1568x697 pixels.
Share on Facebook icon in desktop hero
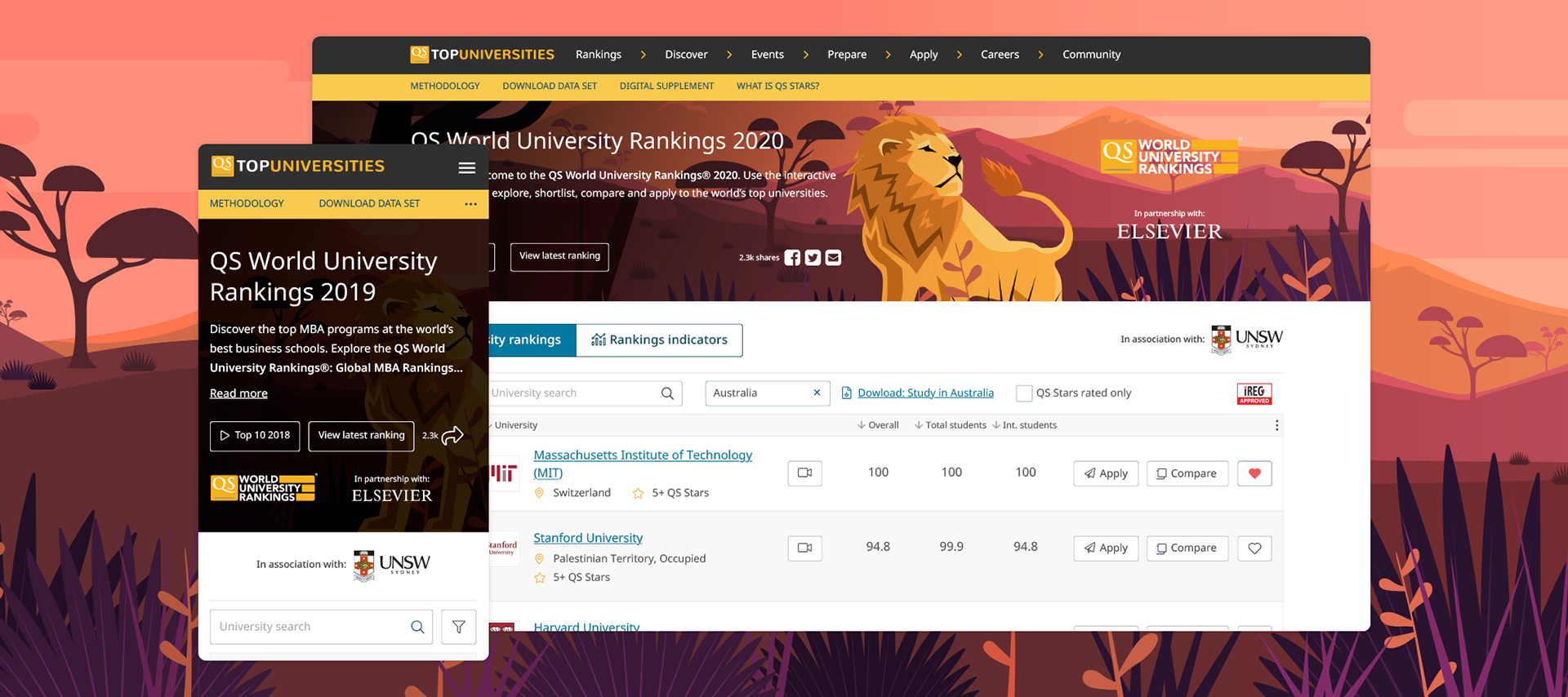point(792,258)
